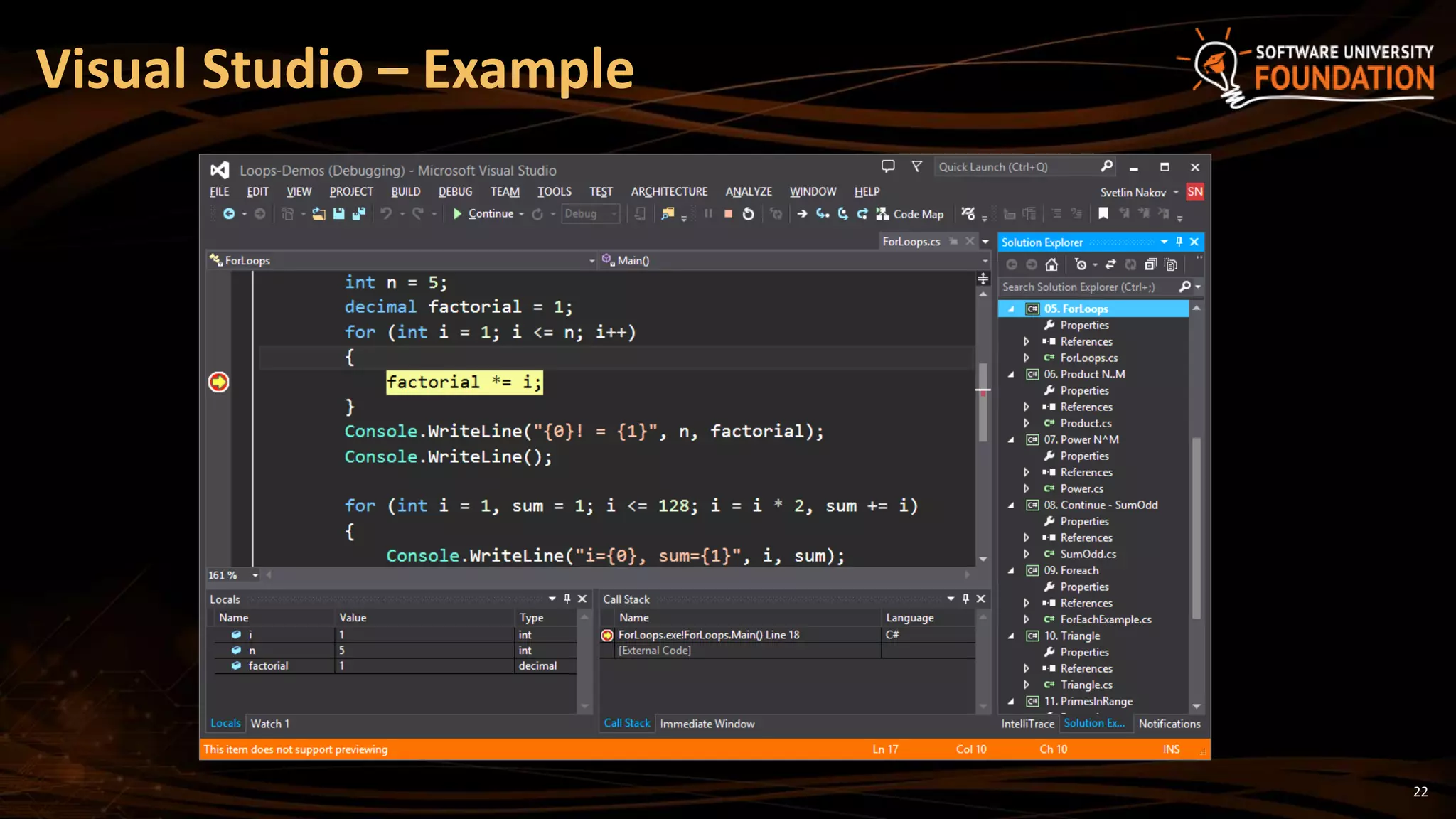This screenshot has width=1456, height=819.
Task: Open the ARCHITECTURE menu
Action: (669, 192)
